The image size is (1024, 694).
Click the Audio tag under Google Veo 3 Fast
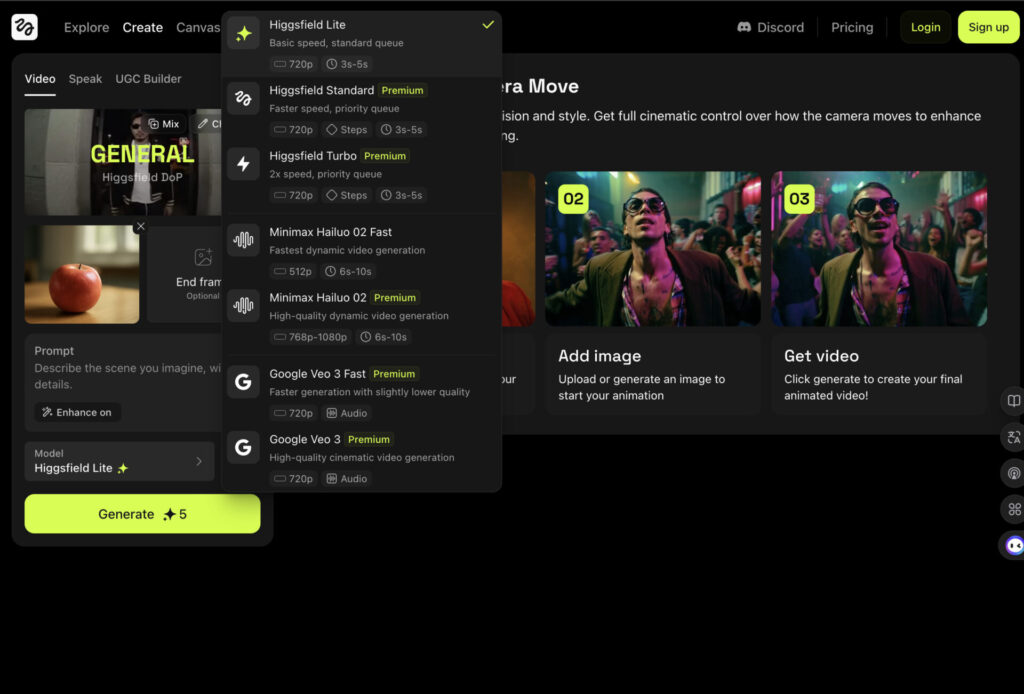tap(347, 413)
